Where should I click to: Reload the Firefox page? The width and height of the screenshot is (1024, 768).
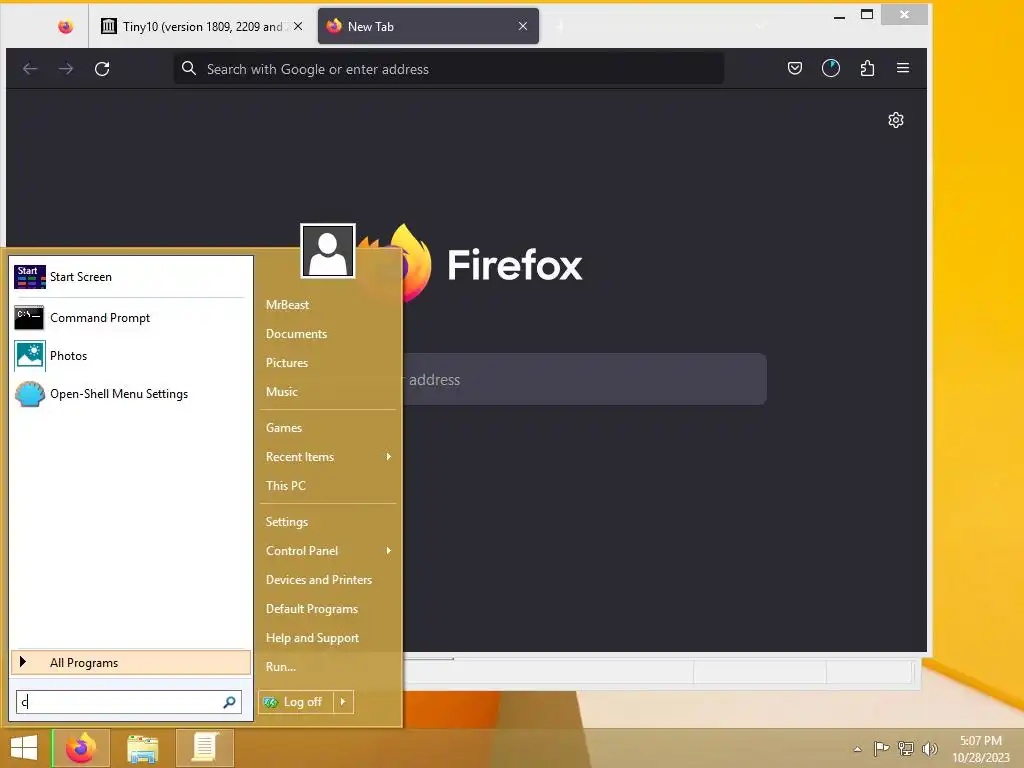[x=102, y=69]
